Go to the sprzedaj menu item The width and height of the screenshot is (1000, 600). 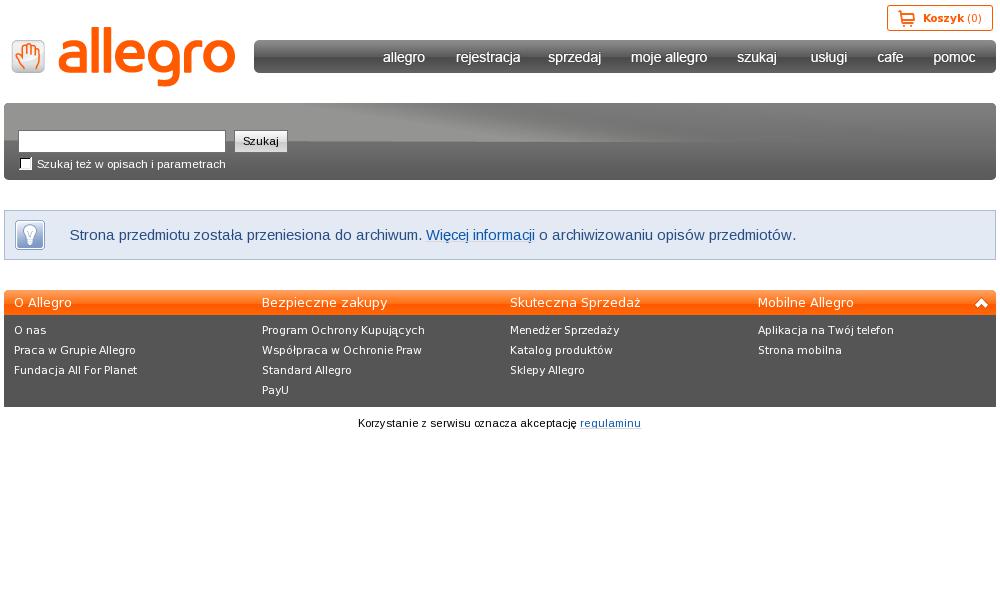[x=574, y=57]
